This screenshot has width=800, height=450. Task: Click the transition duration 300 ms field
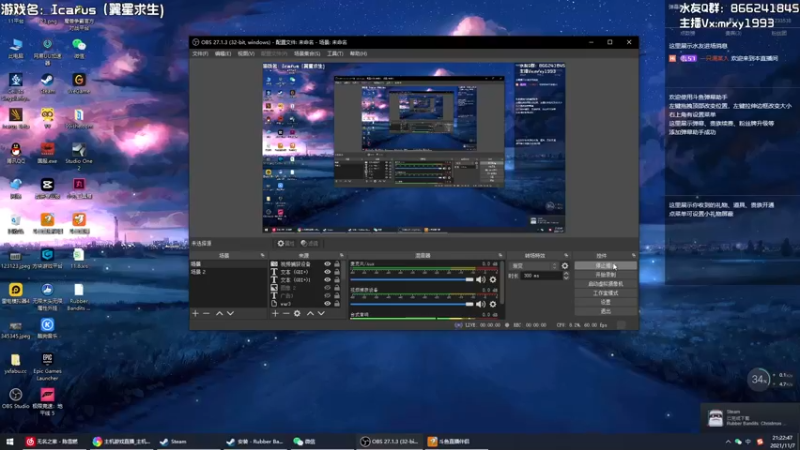pos(541,276)
